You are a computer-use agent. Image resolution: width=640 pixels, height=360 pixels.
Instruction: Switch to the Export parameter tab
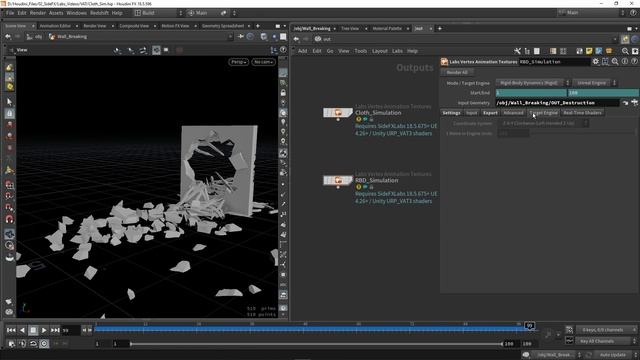[490, 113]
